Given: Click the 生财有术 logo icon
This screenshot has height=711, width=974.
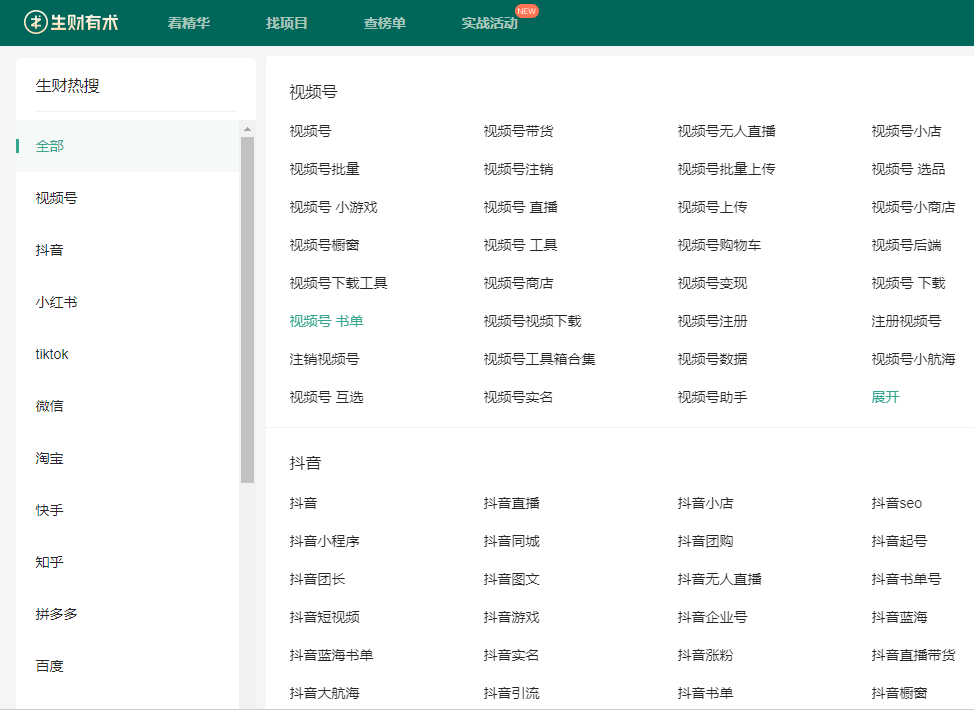Looking at the screenshot, I should click(x=35, y=22).
